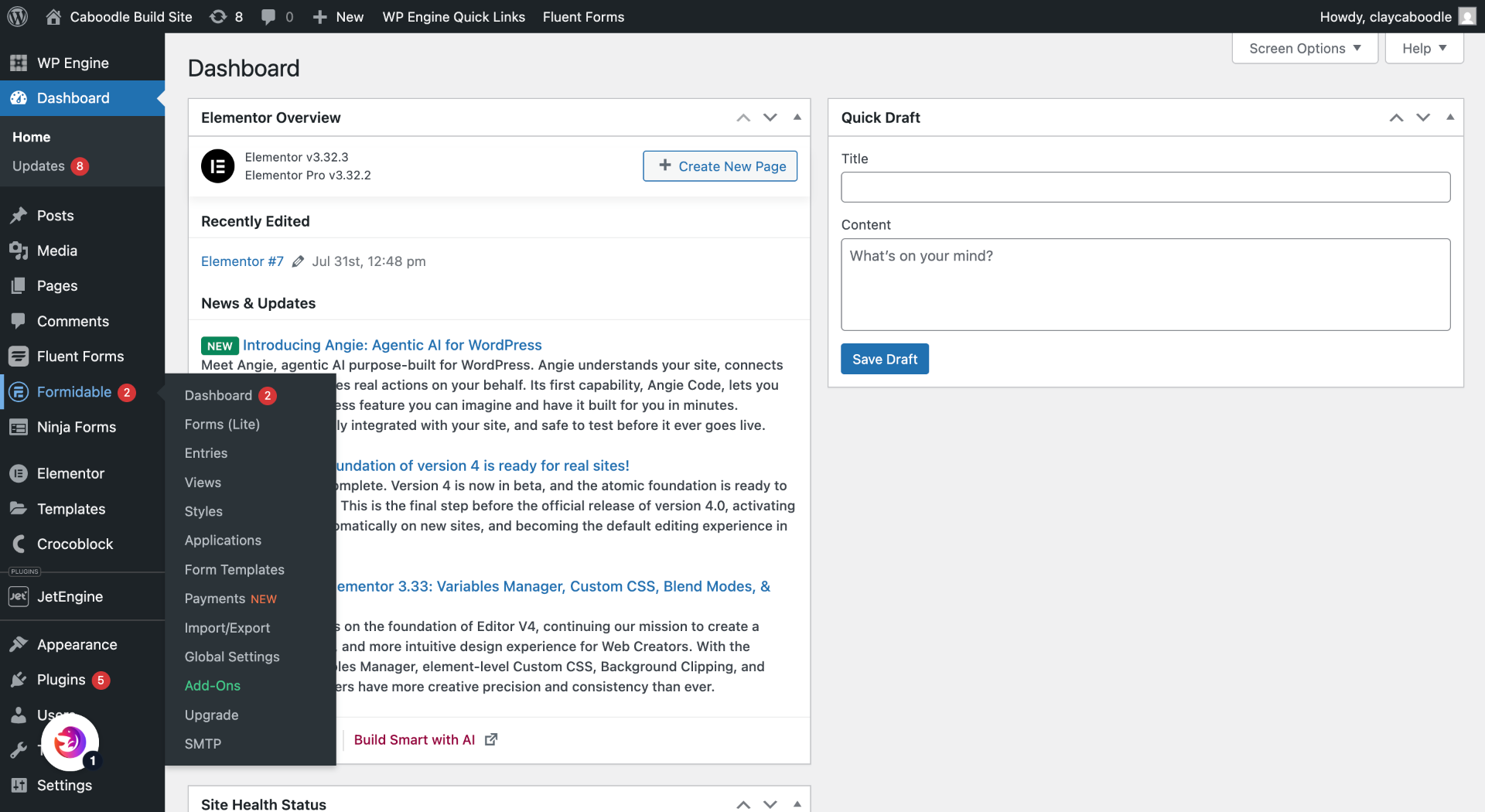Collapse the Elementor Overview widget
The height and width of the screenshot is (812, 1485).
pyautogui.click(x=797, y=118)
